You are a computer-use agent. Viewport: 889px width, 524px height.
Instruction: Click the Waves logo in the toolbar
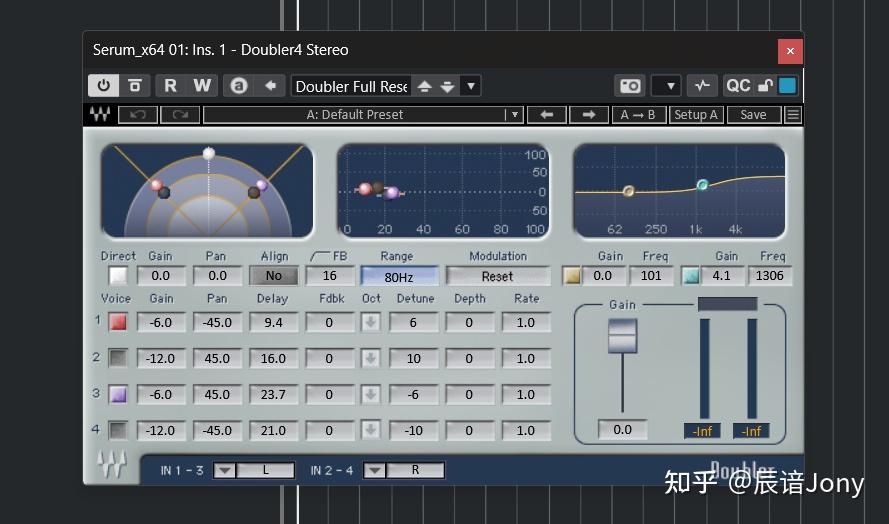coord(100,114)
